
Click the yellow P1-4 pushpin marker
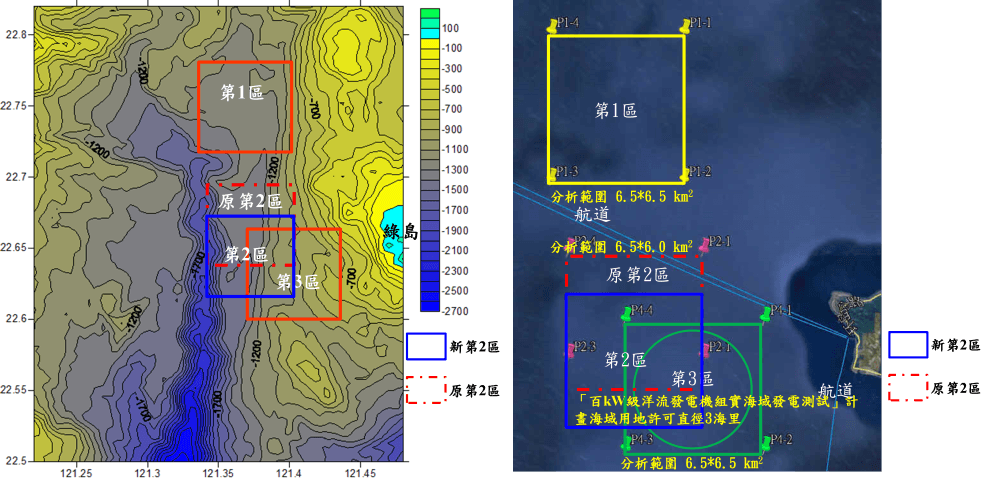click(x=551, y=26)
